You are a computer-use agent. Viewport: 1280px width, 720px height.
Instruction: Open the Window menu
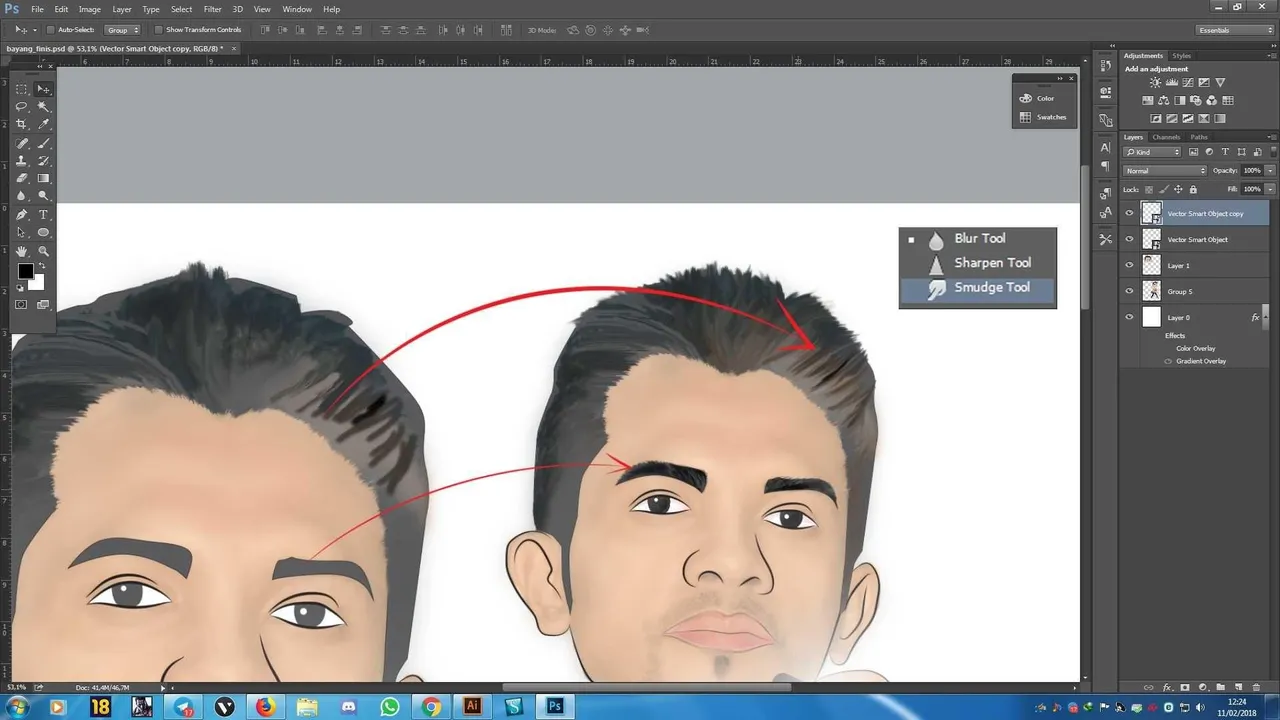(x=297, y=9)
